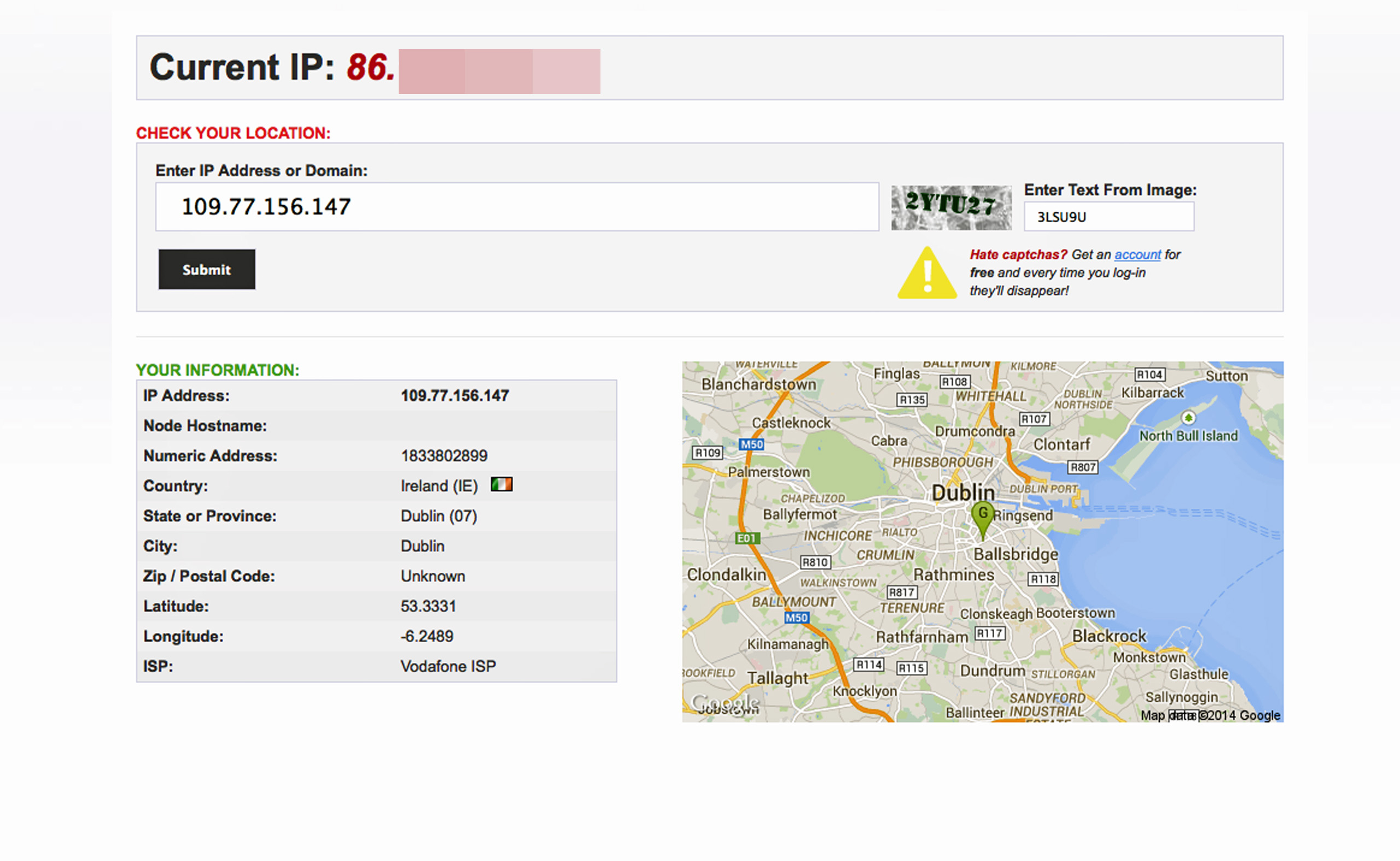Screen dimensions: 1400x861
Task: Click the redacted Current IP area
Action: (x=499, y=71)
